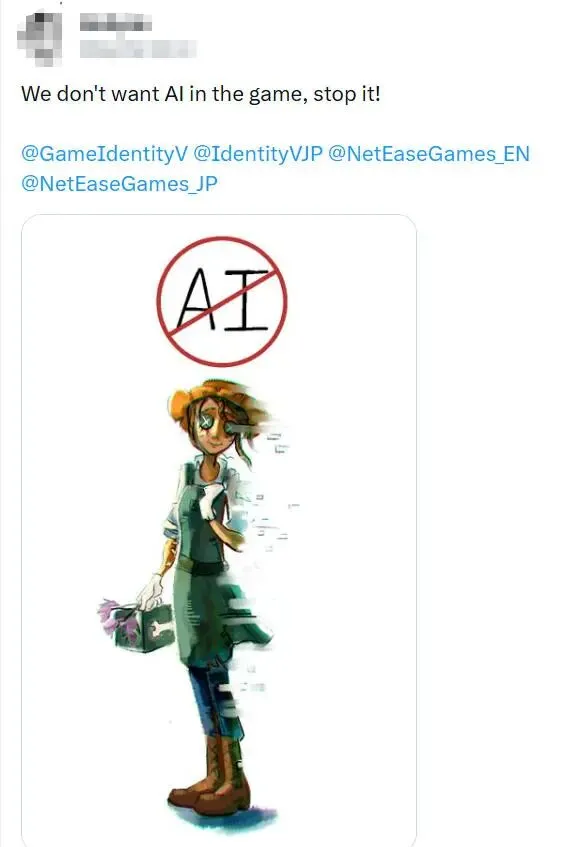580x847 pixels.
Task: Select the tweet text about AI
Action: (201, 94)
